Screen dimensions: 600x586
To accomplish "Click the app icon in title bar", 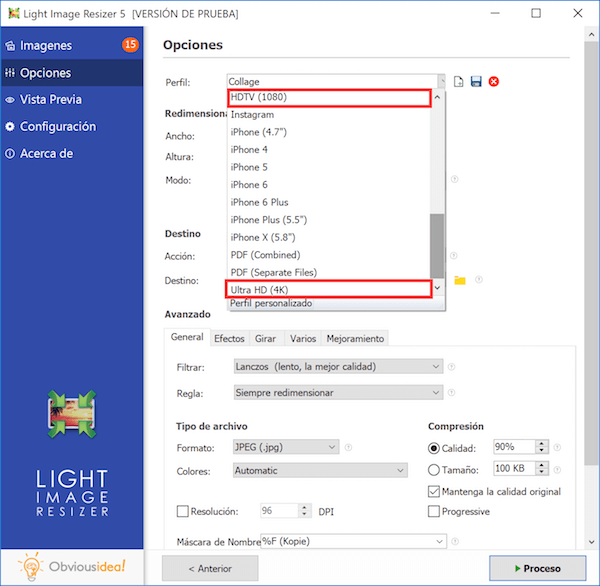I will coord(14,13).
